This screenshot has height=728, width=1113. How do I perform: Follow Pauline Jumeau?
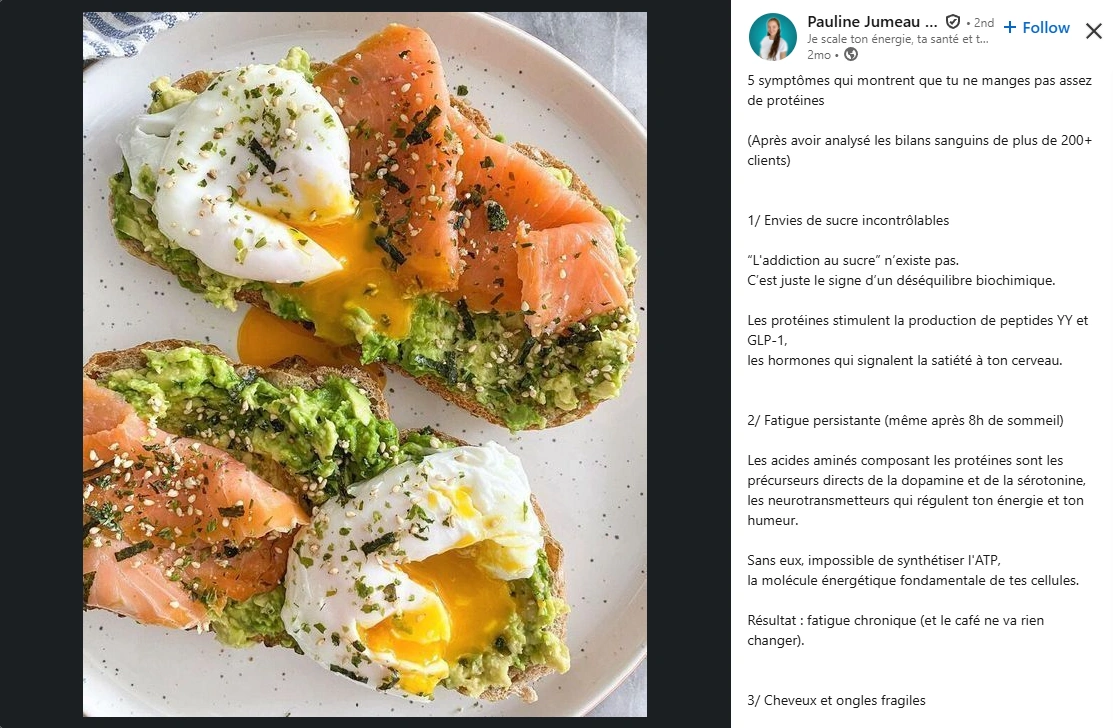click(1036, 27)
